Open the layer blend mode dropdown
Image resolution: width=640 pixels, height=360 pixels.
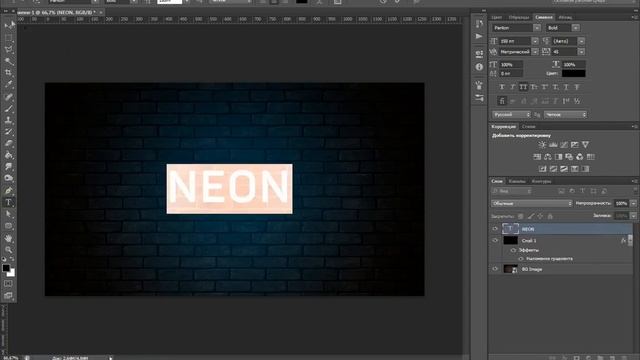(531, 203)
